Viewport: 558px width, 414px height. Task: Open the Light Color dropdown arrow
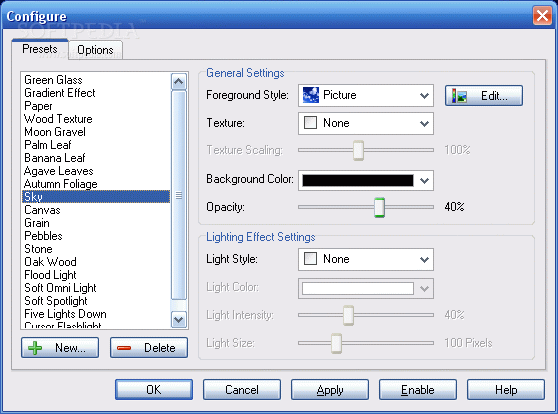[424, 288]
